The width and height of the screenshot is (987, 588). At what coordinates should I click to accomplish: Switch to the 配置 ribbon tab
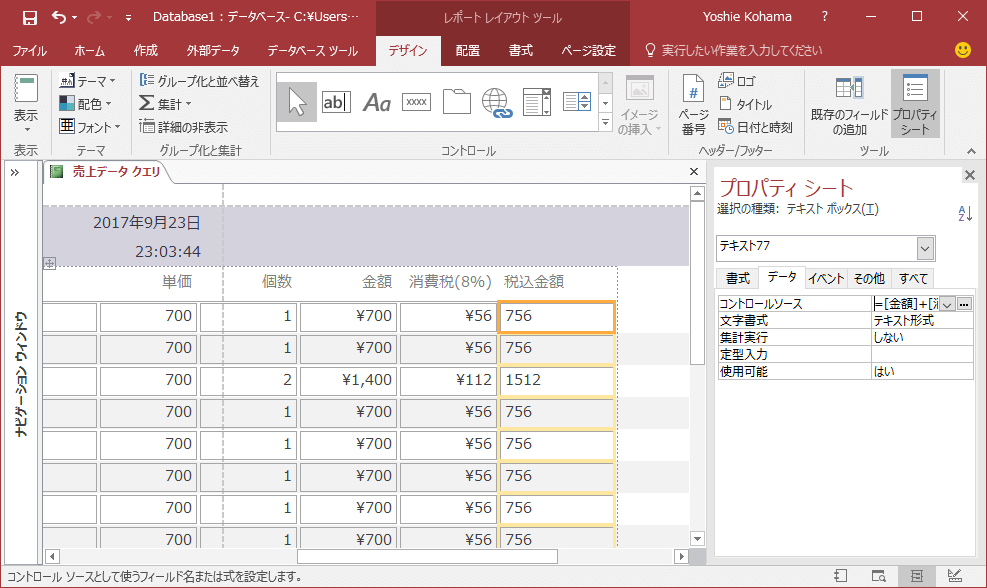(467, 50)
